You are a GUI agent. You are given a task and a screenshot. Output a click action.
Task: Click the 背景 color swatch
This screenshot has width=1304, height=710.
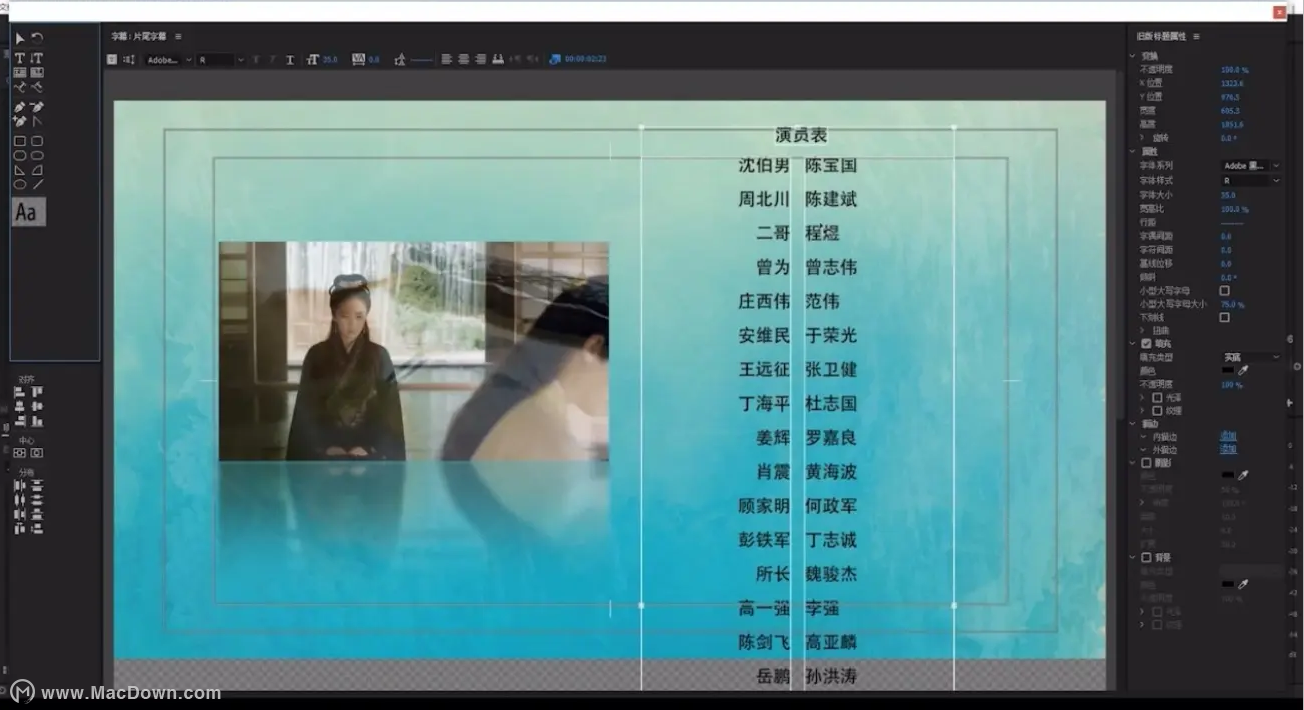pyautogui.click(x=1228, y=583)
